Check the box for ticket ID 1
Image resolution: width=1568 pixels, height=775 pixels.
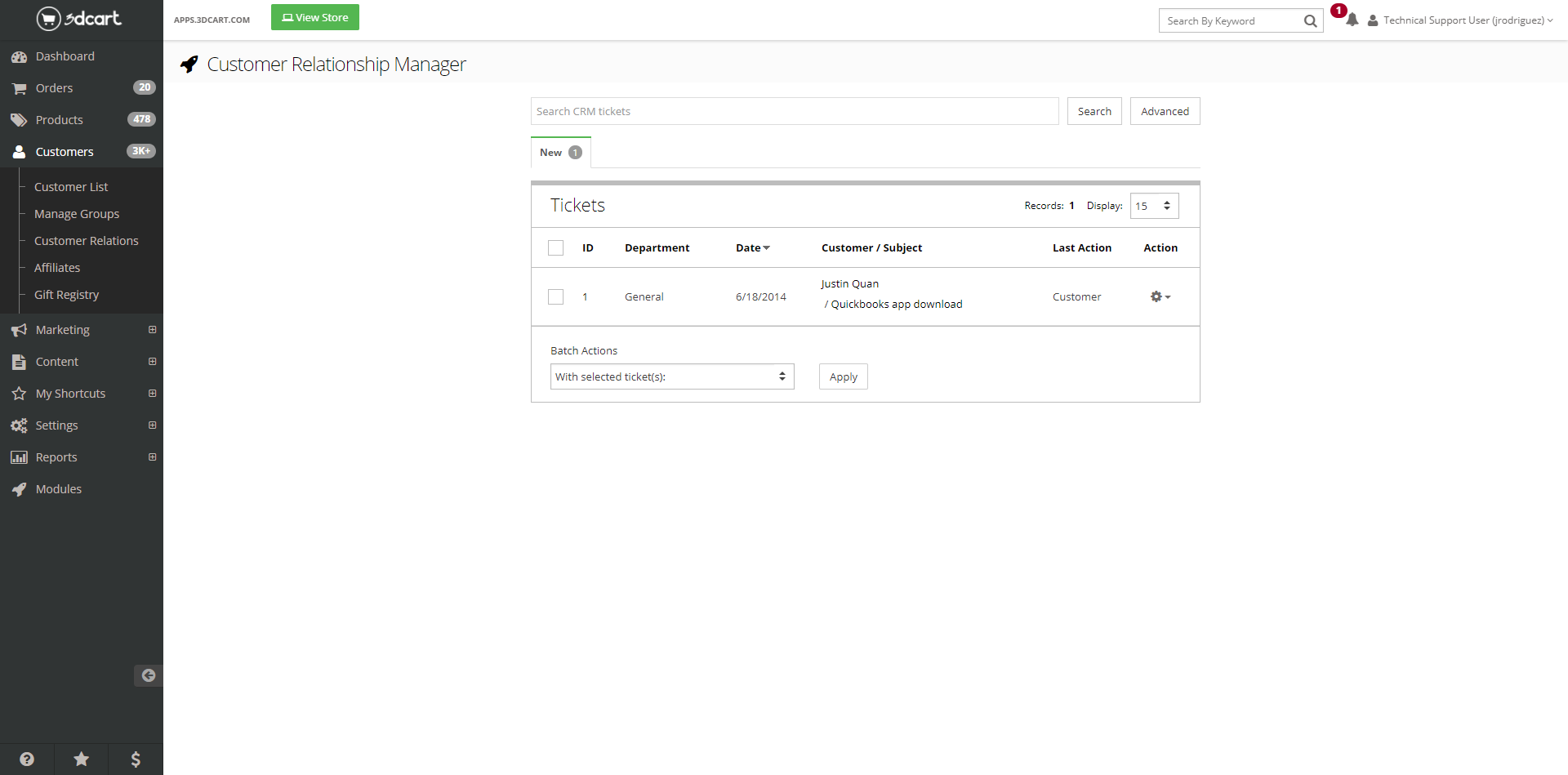[x=556, y=297]
